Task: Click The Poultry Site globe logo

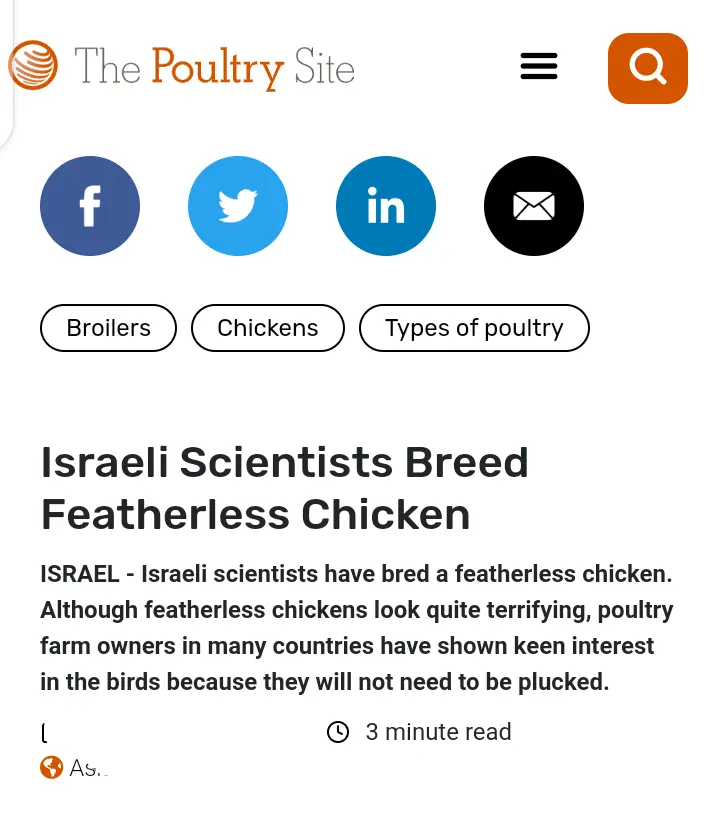Action: pyautogui.click(x=35, y=64)
